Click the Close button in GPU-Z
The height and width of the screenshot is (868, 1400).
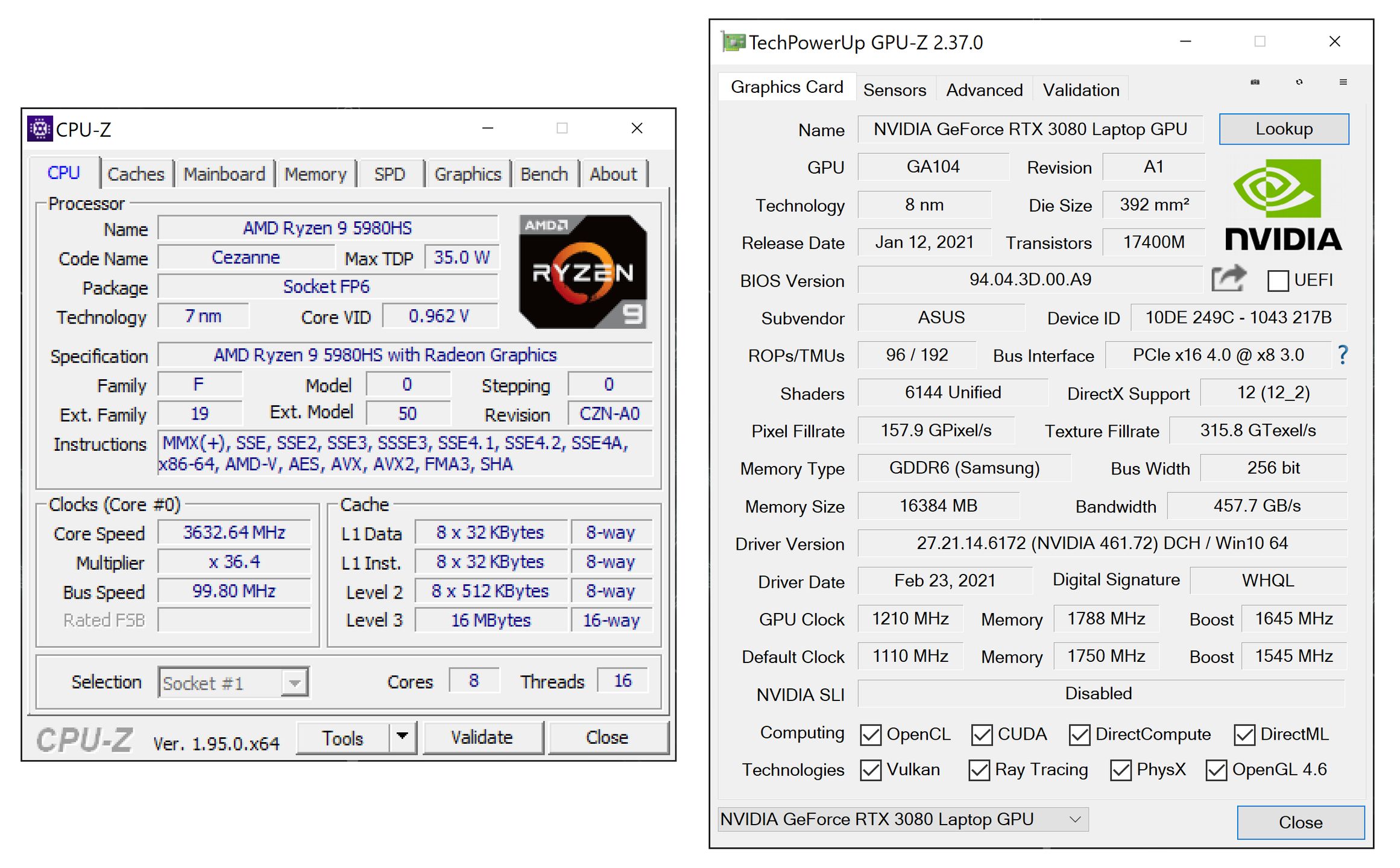click(1301, 822)
